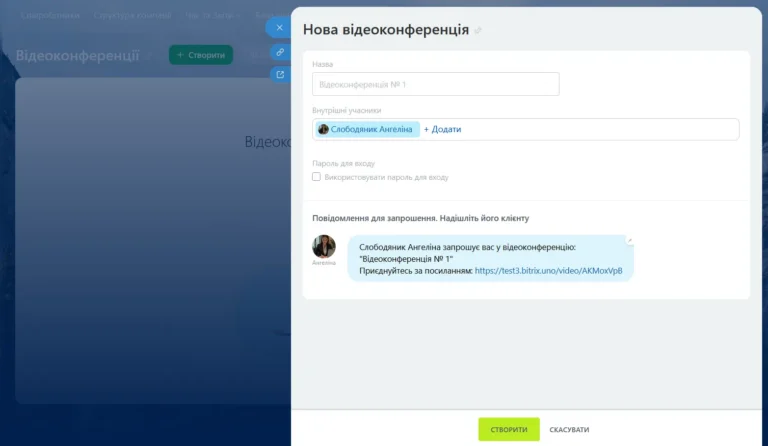Open 'Структура компанії' menu on background page
This screenshot has width=768, height=446.
pos(132,15)
